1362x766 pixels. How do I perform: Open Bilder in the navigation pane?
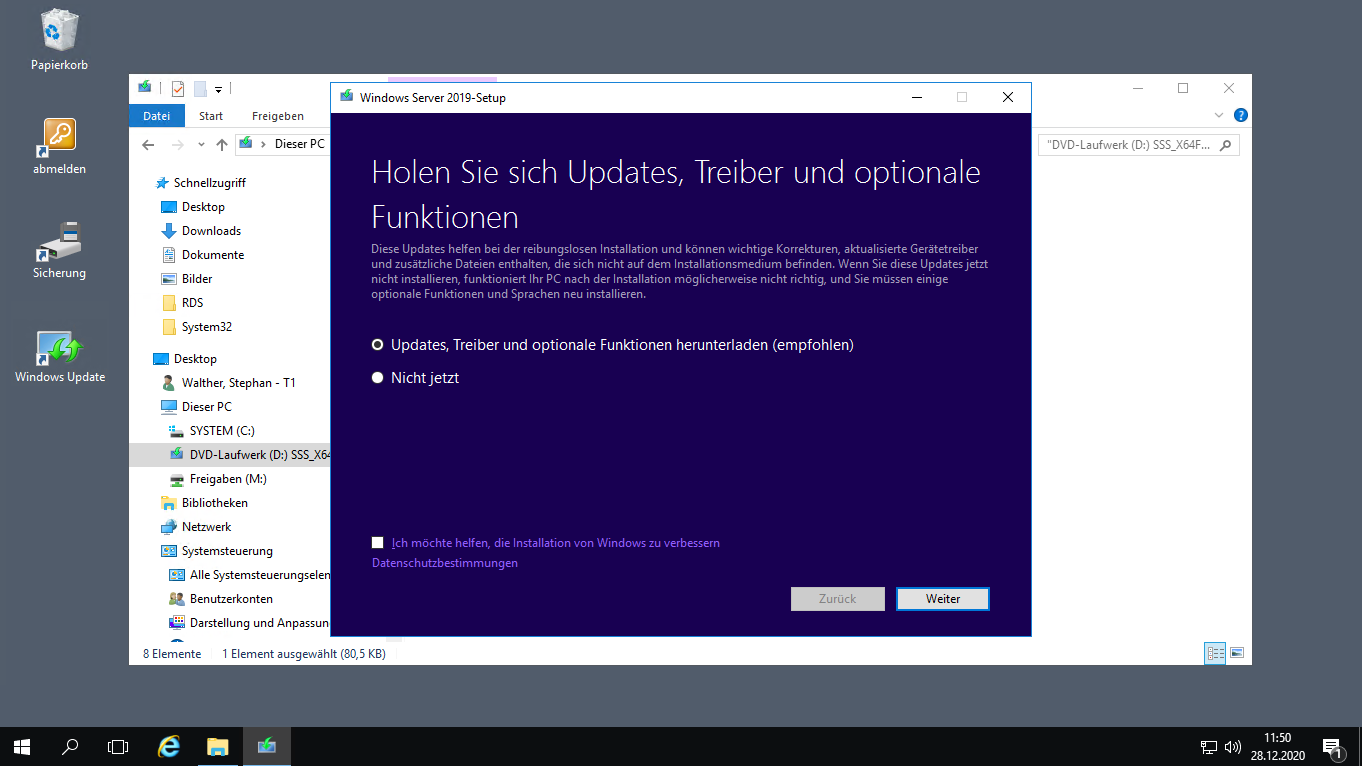tap(197, 279)
